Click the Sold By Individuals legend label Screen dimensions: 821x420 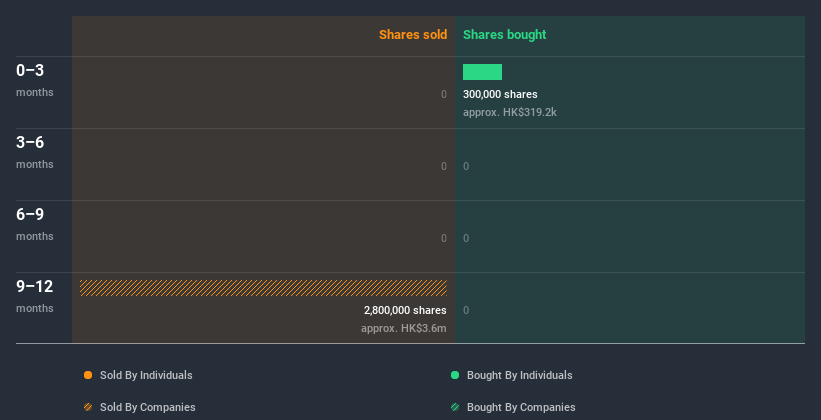click(146, 375)
